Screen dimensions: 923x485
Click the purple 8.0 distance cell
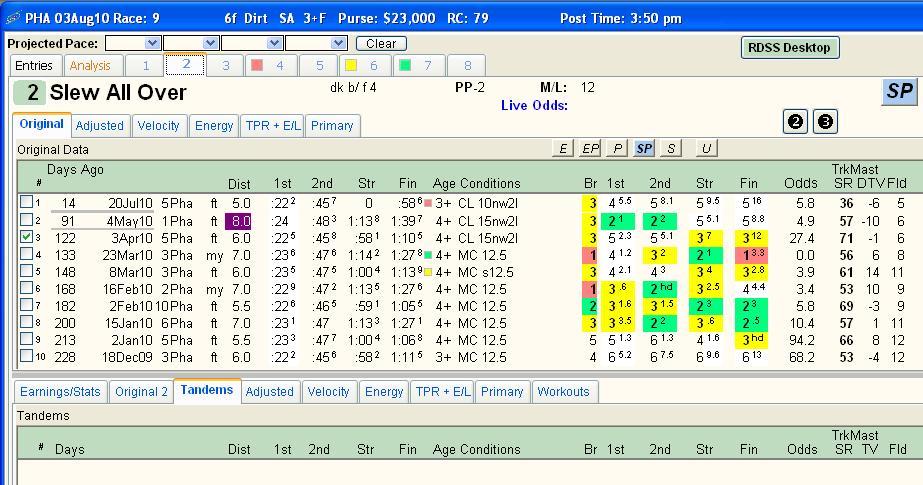(238, 221)
